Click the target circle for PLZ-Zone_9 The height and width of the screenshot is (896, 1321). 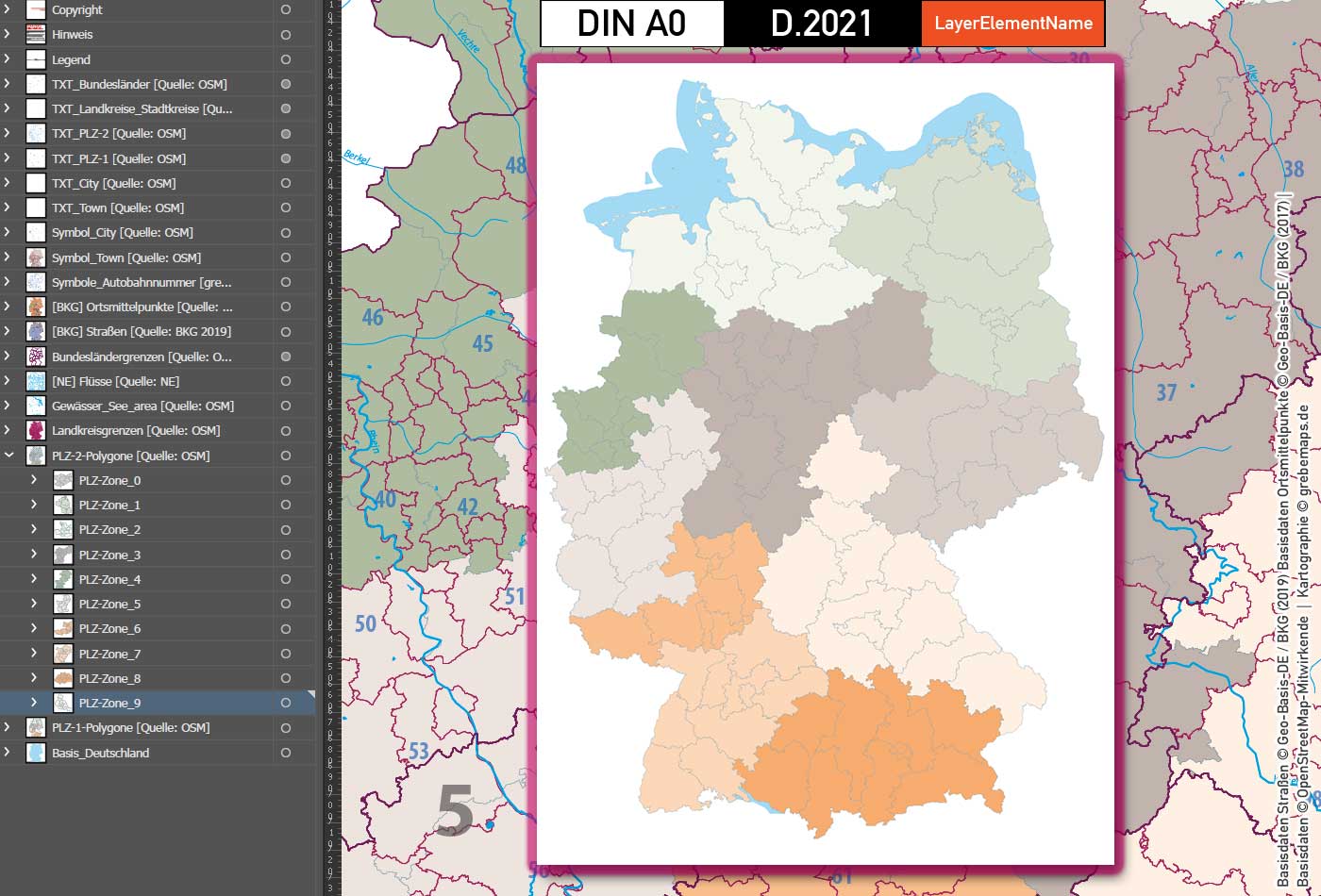285,702
